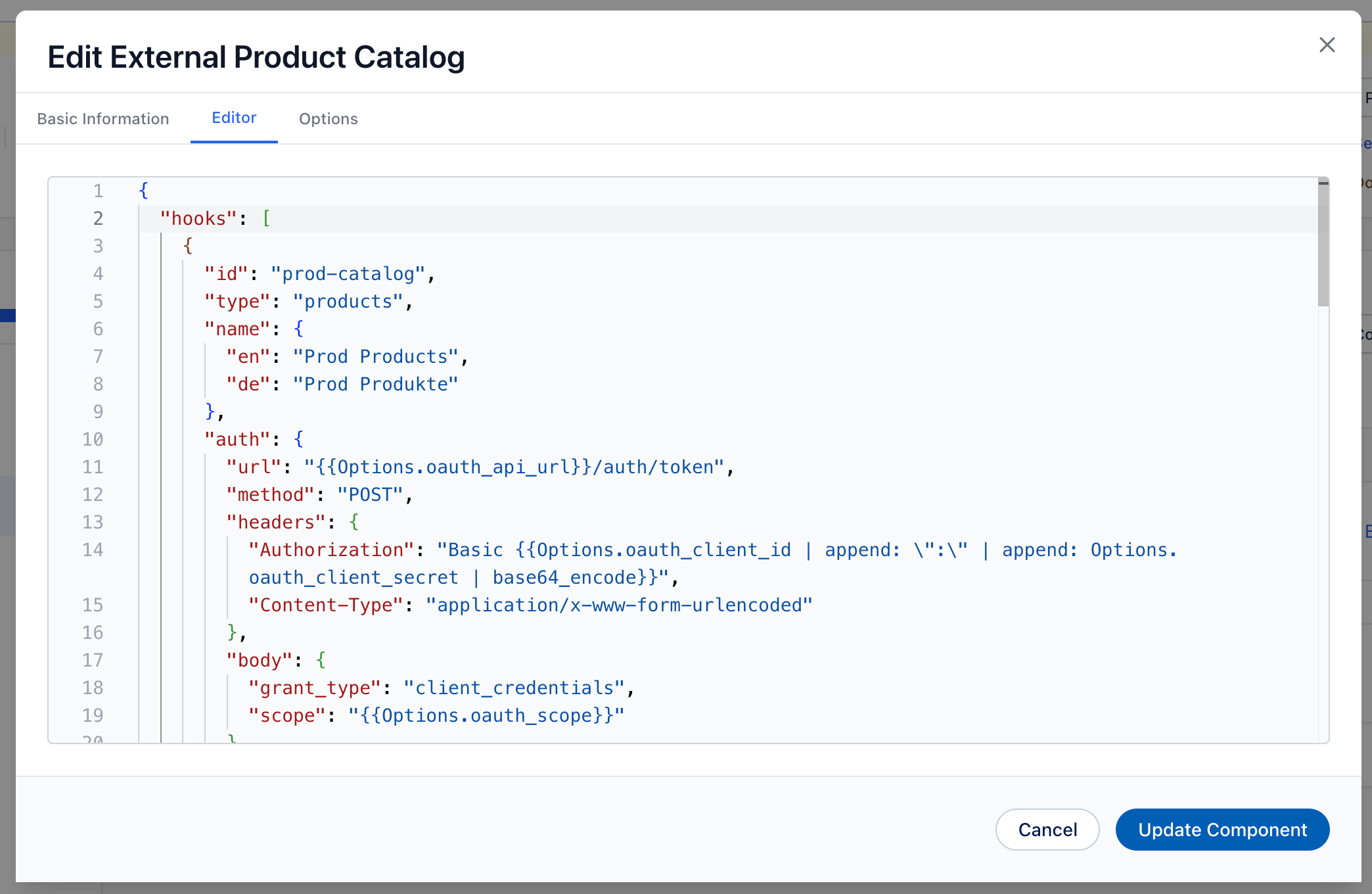
Task: Close the Edit External Product Catalog dialog
Action: (1327, 45)
